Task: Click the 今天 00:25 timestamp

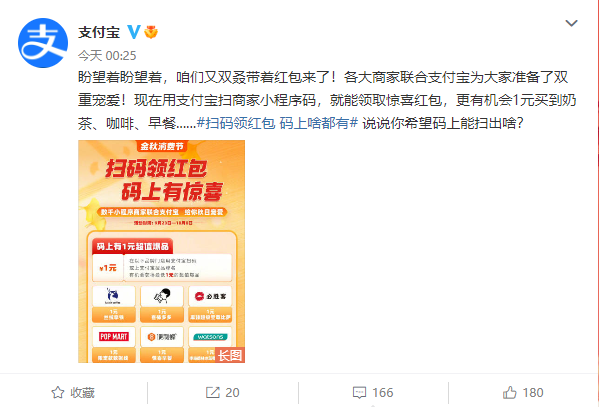Action: [x=107, y=56]
